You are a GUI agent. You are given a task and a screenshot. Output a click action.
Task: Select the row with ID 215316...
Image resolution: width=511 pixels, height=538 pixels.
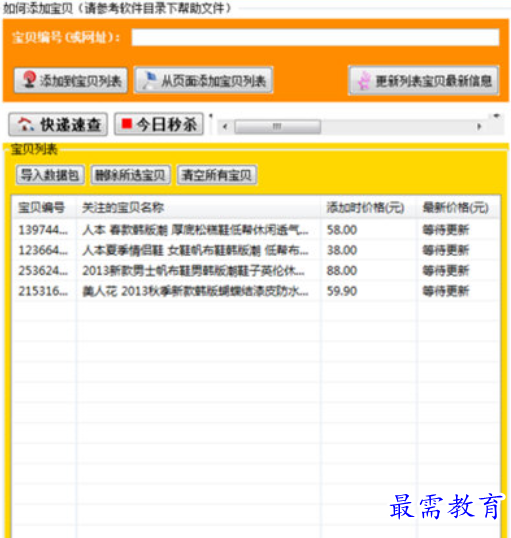[256, 291]
